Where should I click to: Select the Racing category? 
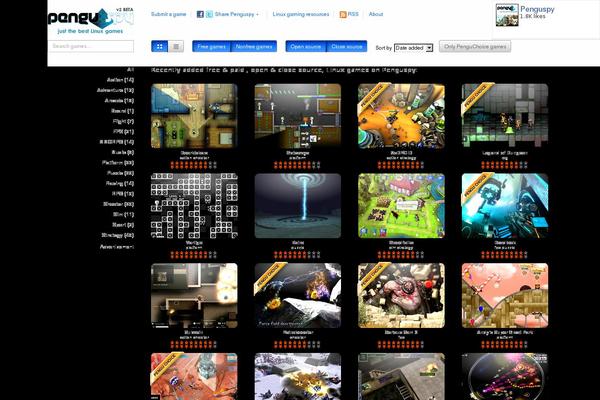(120, 183)
